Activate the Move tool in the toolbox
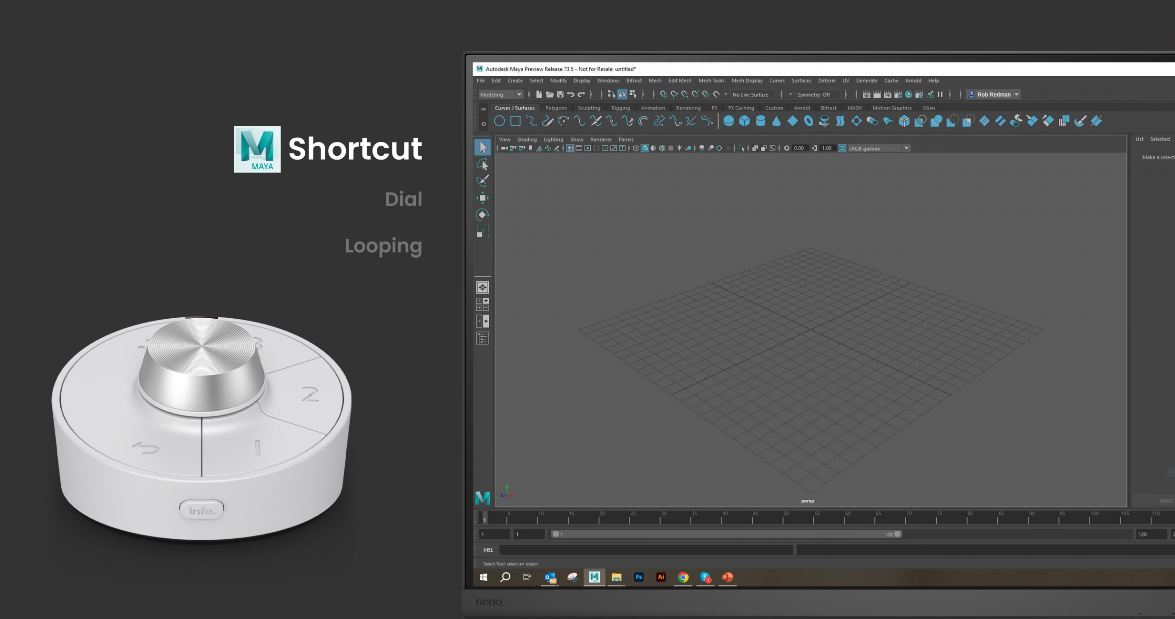This screenshot has width=1175, height=619. [x=483, y=198]
